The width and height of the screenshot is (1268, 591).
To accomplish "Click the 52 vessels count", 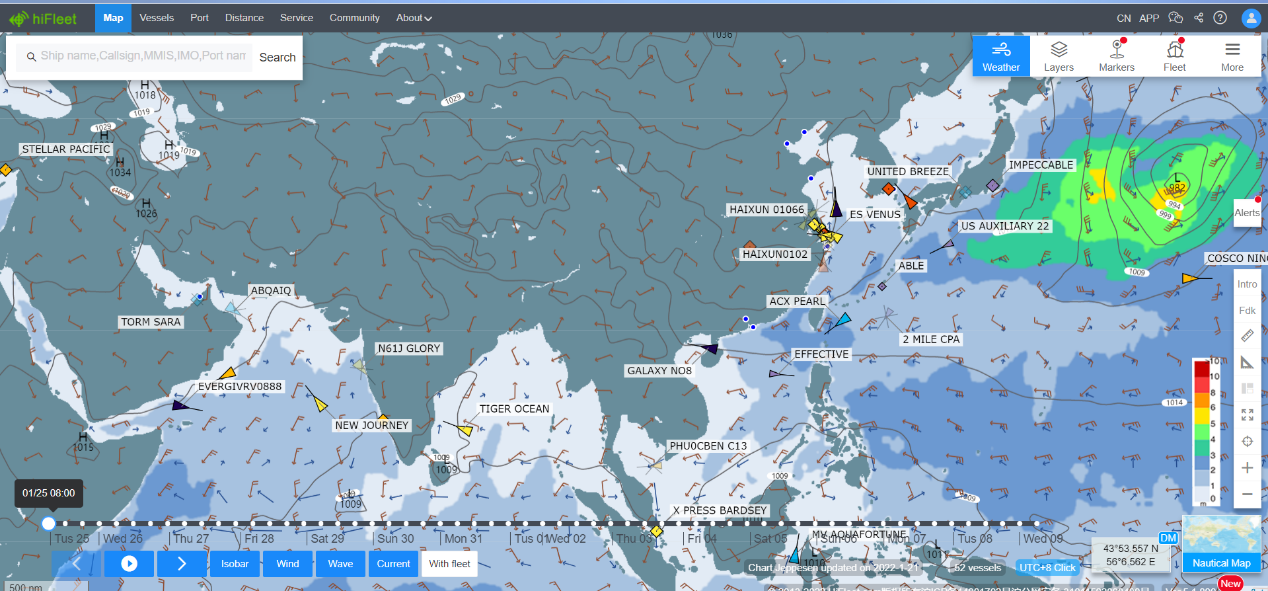I will pyautogui.click(x=978, y=567).
